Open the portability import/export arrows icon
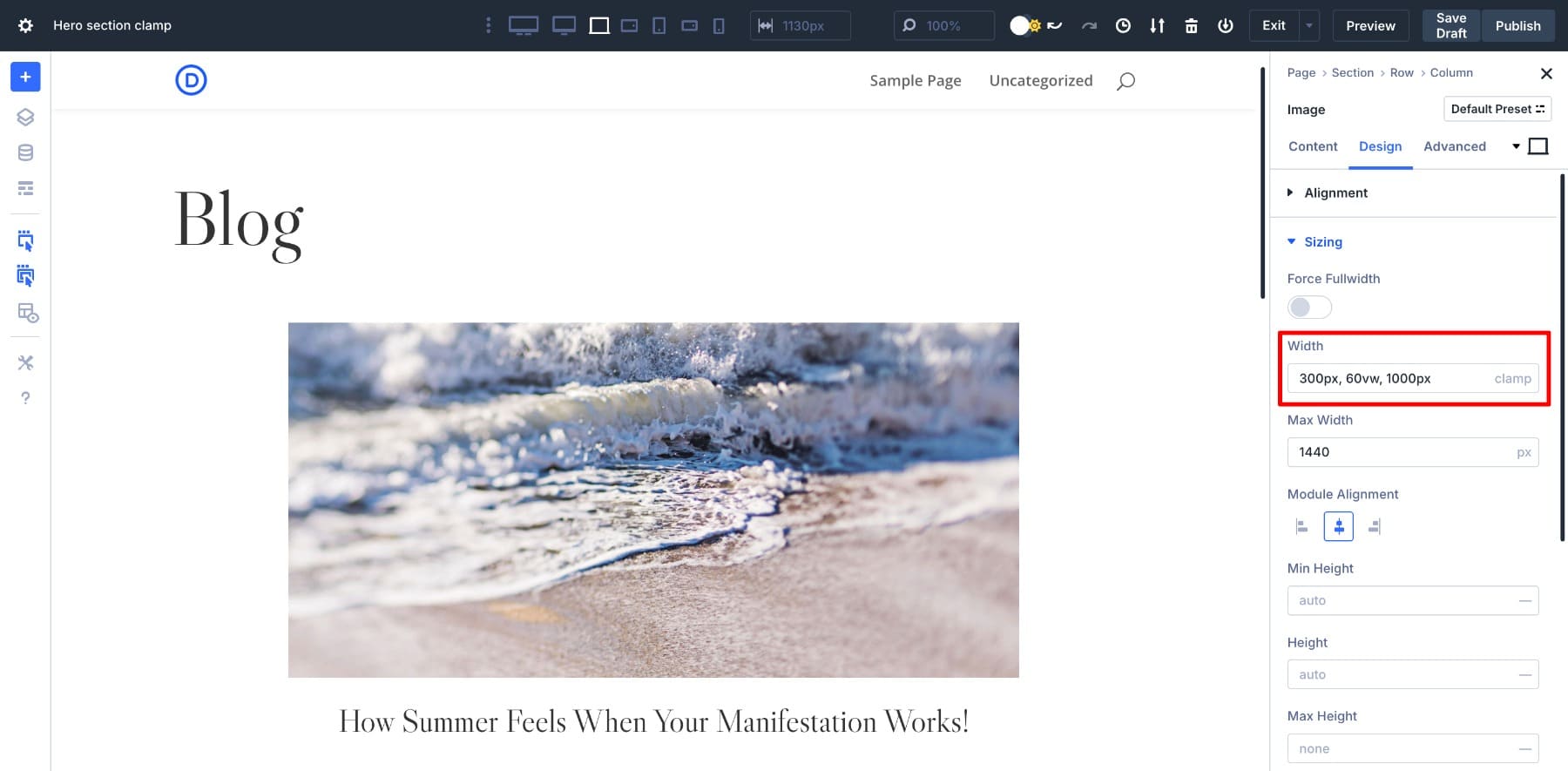 pyautogui.click(x=1157, y=26)
